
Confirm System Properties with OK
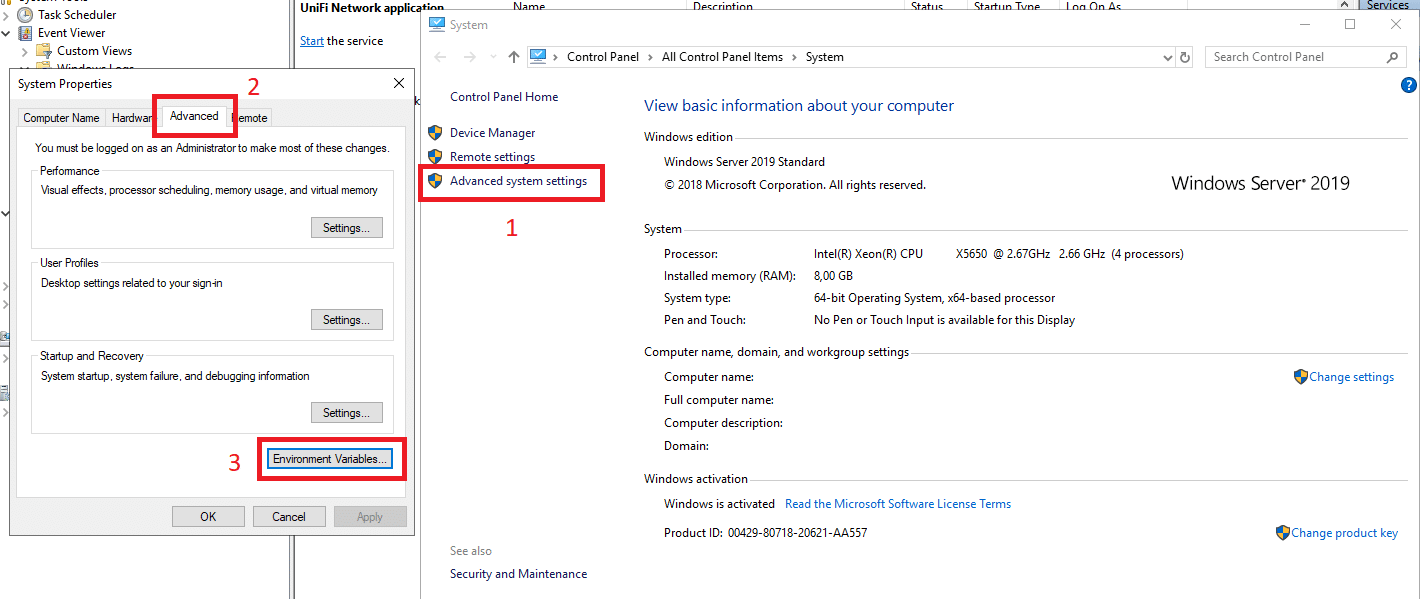[x=208, y=516]
